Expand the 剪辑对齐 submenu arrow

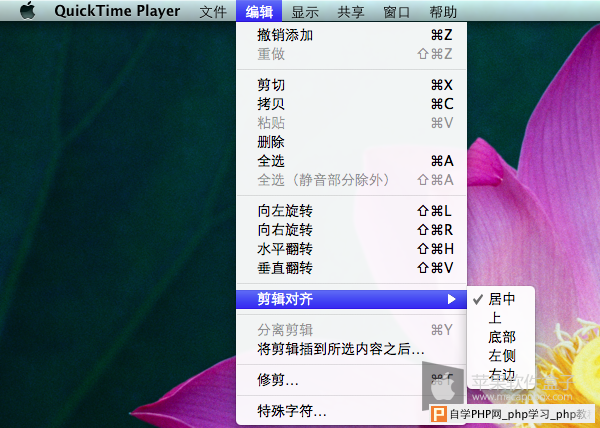click(452, 299)
